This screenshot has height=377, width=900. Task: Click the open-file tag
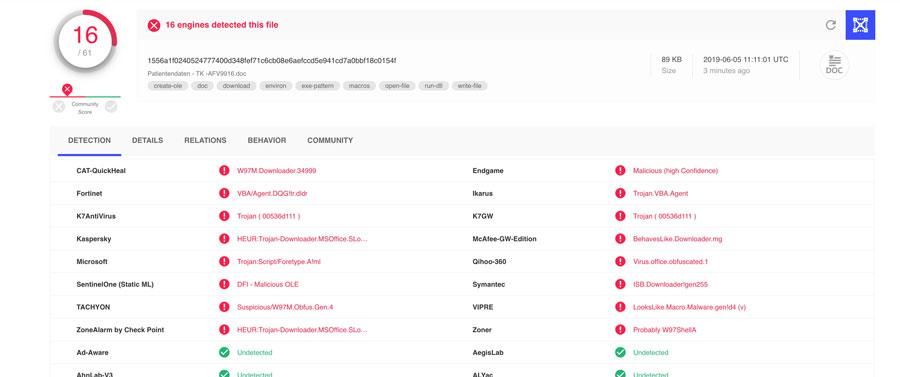click(x=397, y=86)
